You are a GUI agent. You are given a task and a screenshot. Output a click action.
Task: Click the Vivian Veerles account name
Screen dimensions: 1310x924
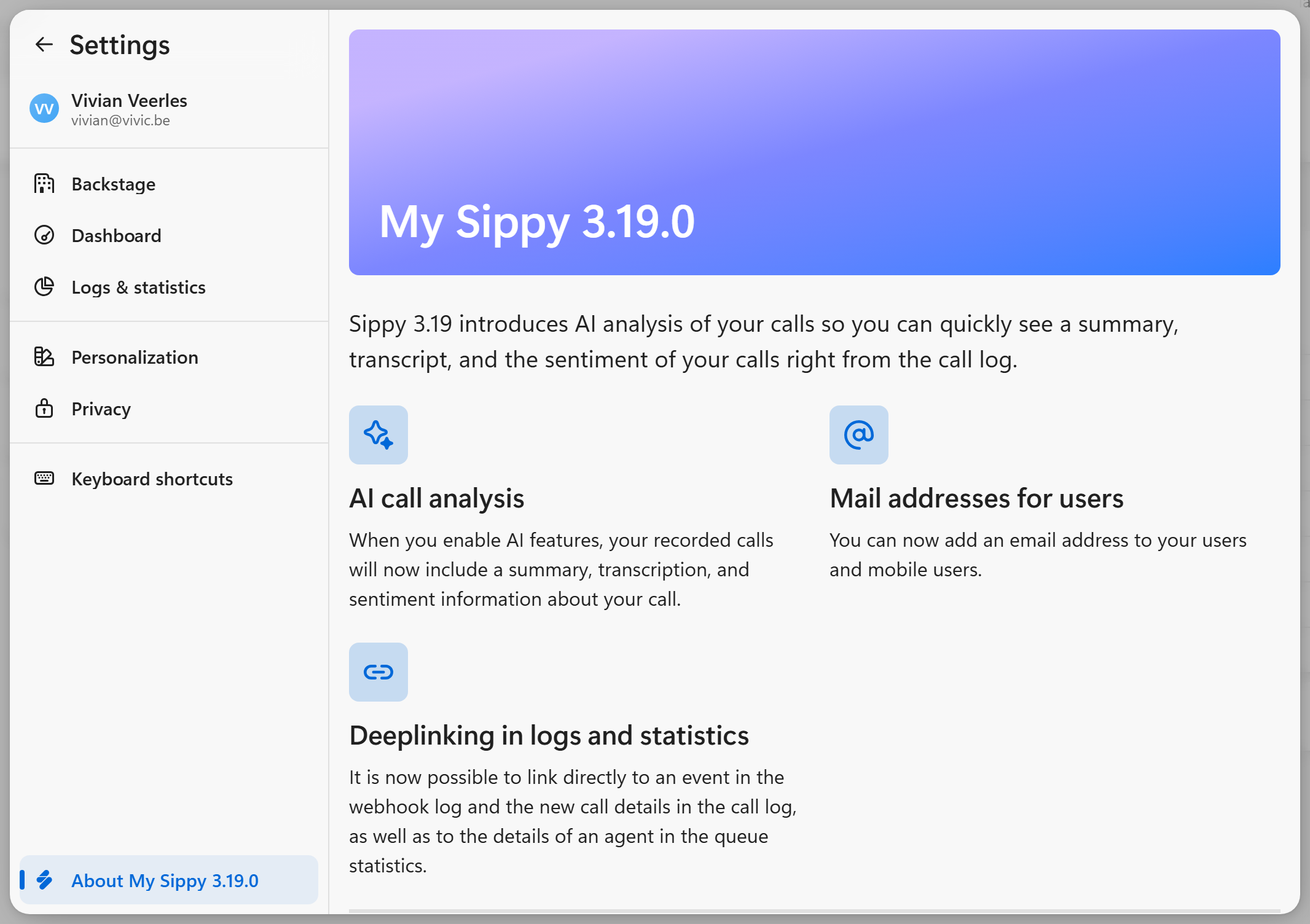pyautogui.click(x=129, y=100)
